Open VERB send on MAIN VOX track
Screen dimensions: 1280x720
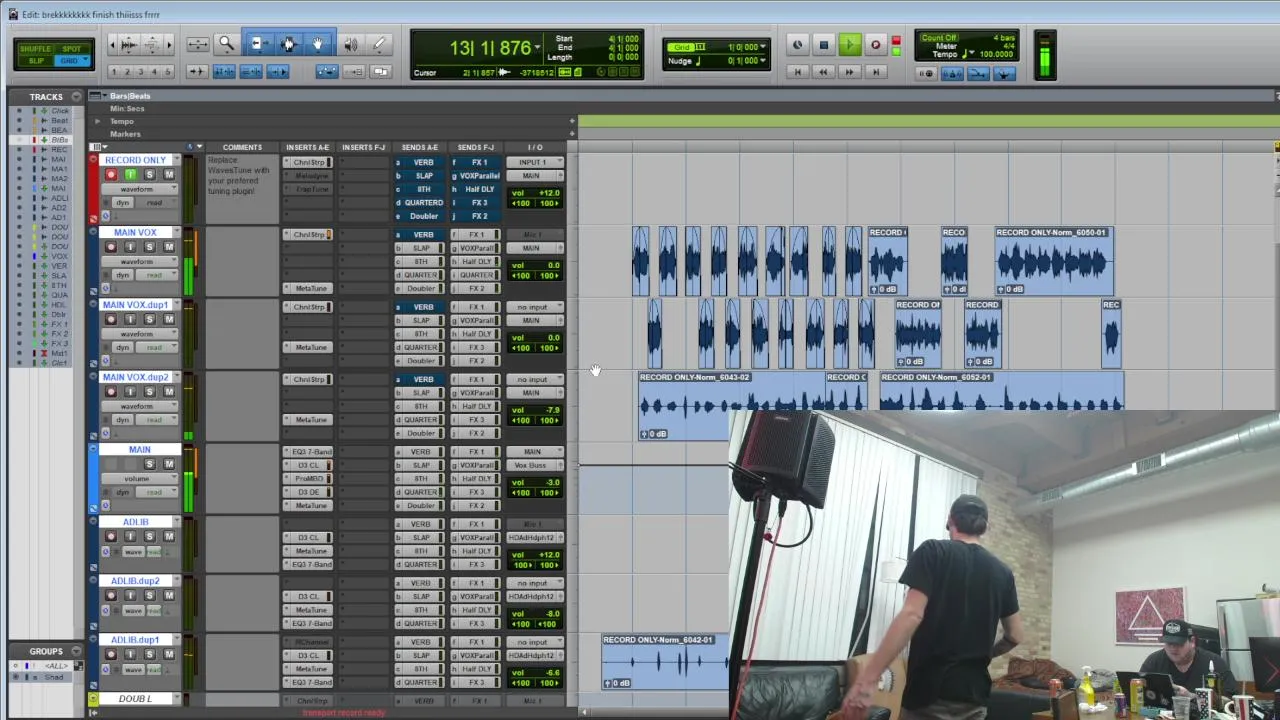(x=423, y=235)
